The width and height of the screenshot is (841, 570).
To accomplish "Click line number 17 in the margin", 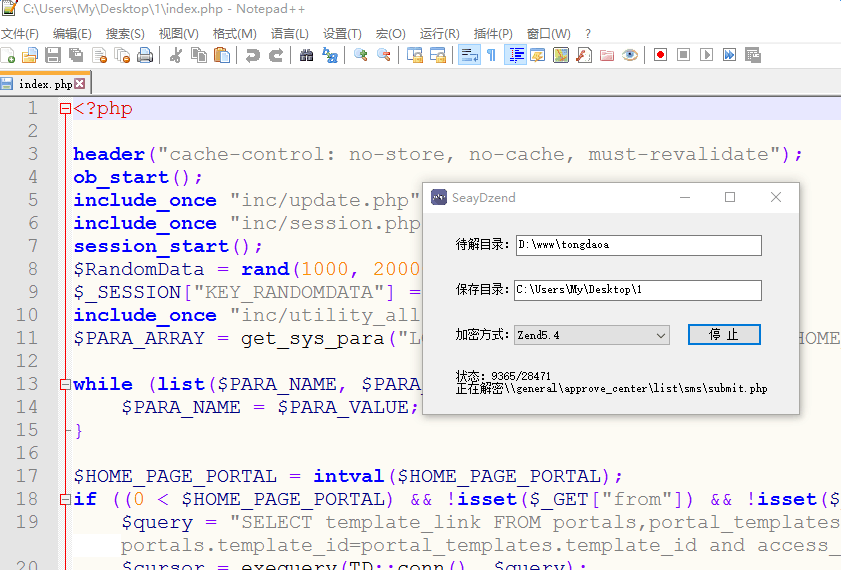I will pyautogui.click(x=27, y=476).
